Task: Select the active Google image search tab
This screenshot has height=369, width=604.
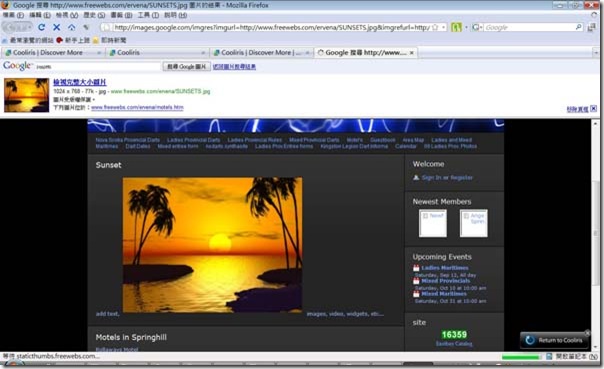Action: coord(366,52)
